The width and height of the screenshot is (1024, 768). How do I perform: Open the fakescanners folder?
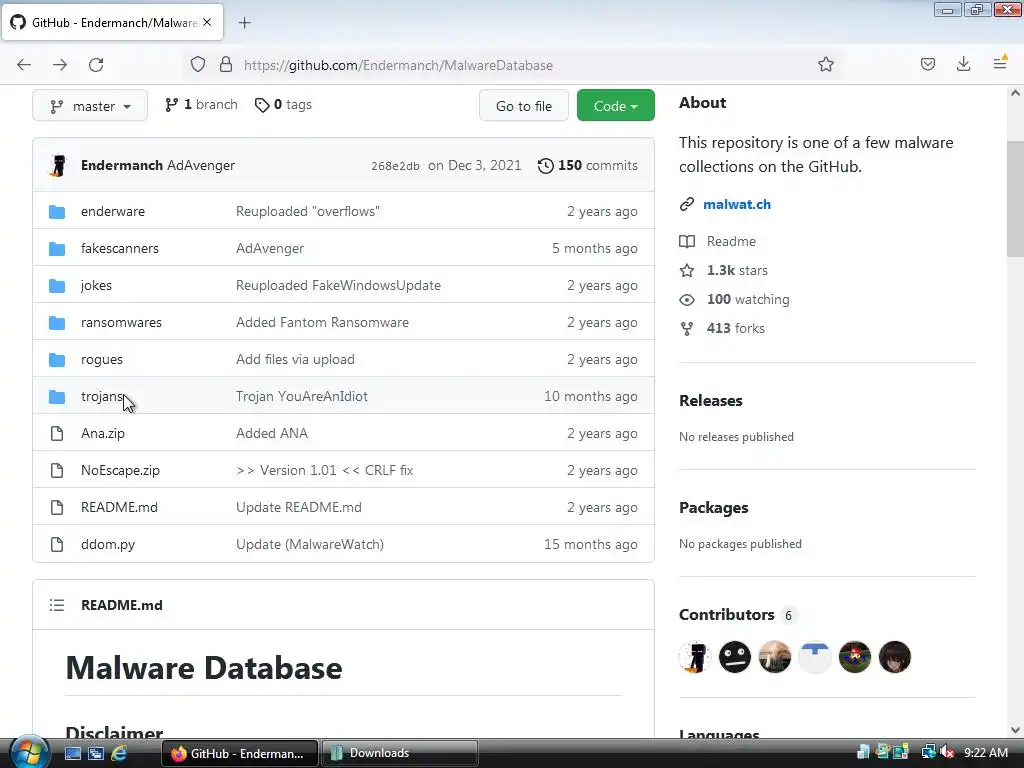coord(120,248)
